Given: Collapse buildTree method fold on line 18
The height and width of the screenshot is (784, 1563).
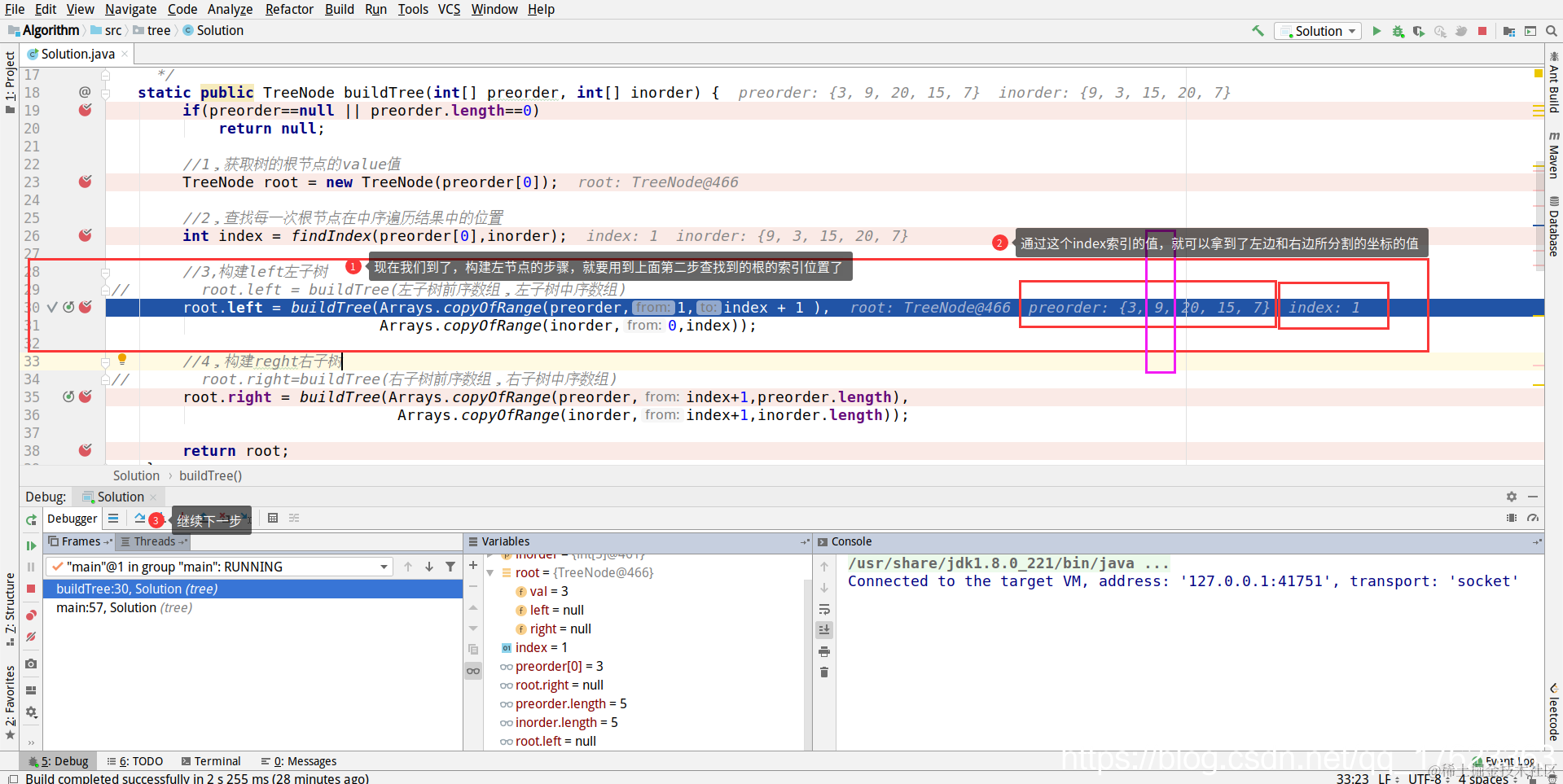Looking at the screenshot, I should click(x=106, y=93).
